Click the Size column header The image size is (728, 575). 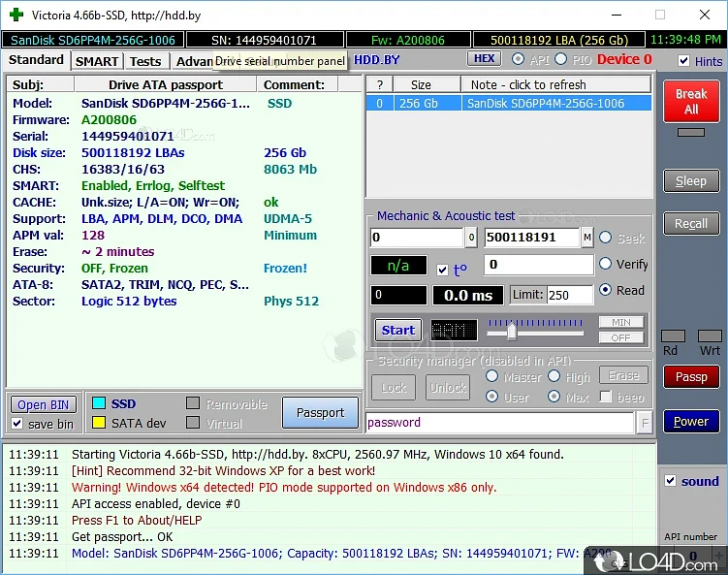pos(427,85)
